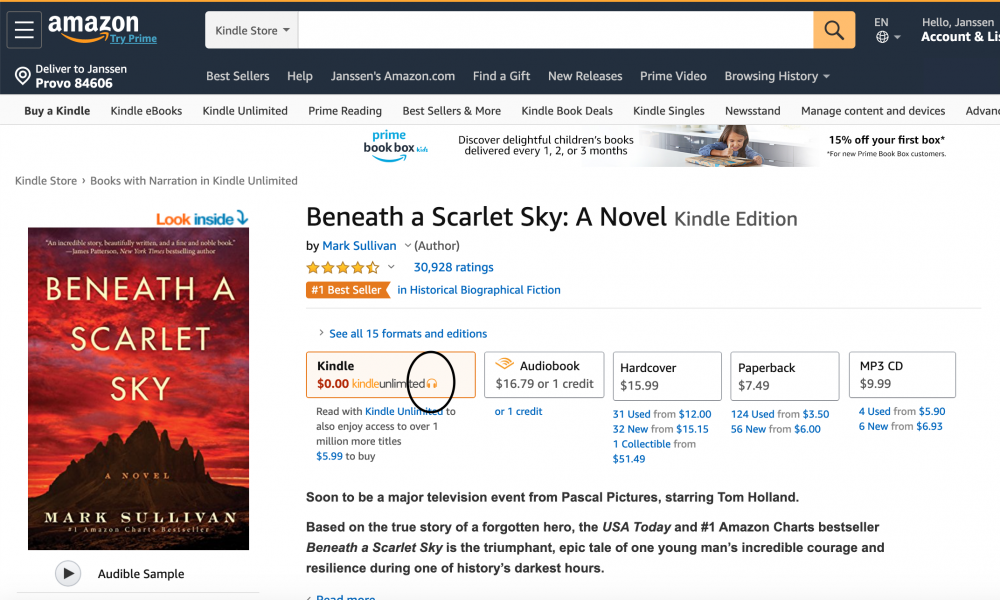
Task: Select the Newsstand navigation item
Action: (752, 110)
